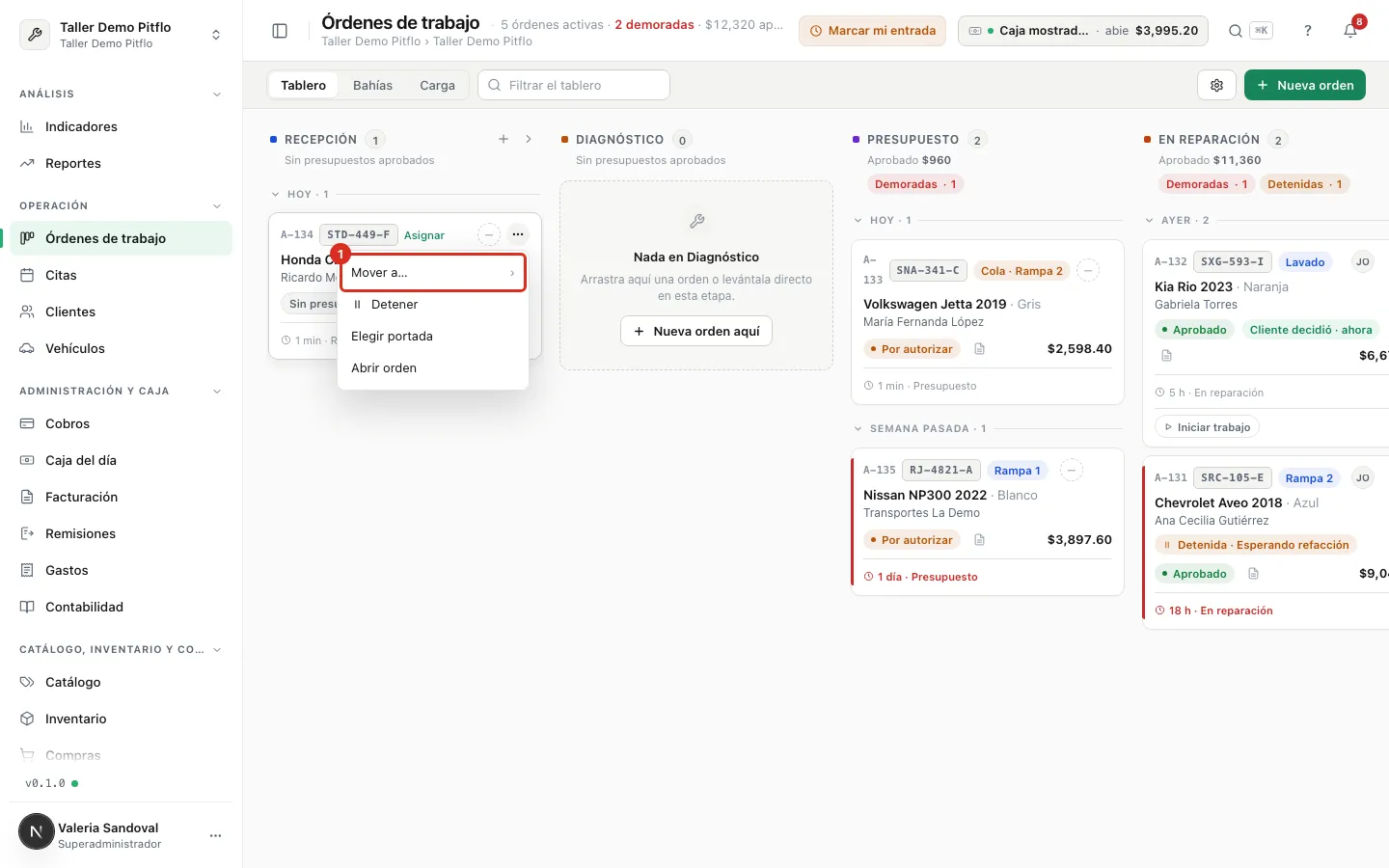Open Caja del día in the sidebar
This screenshot has height=868, width=1389.
tap(121, 460)
